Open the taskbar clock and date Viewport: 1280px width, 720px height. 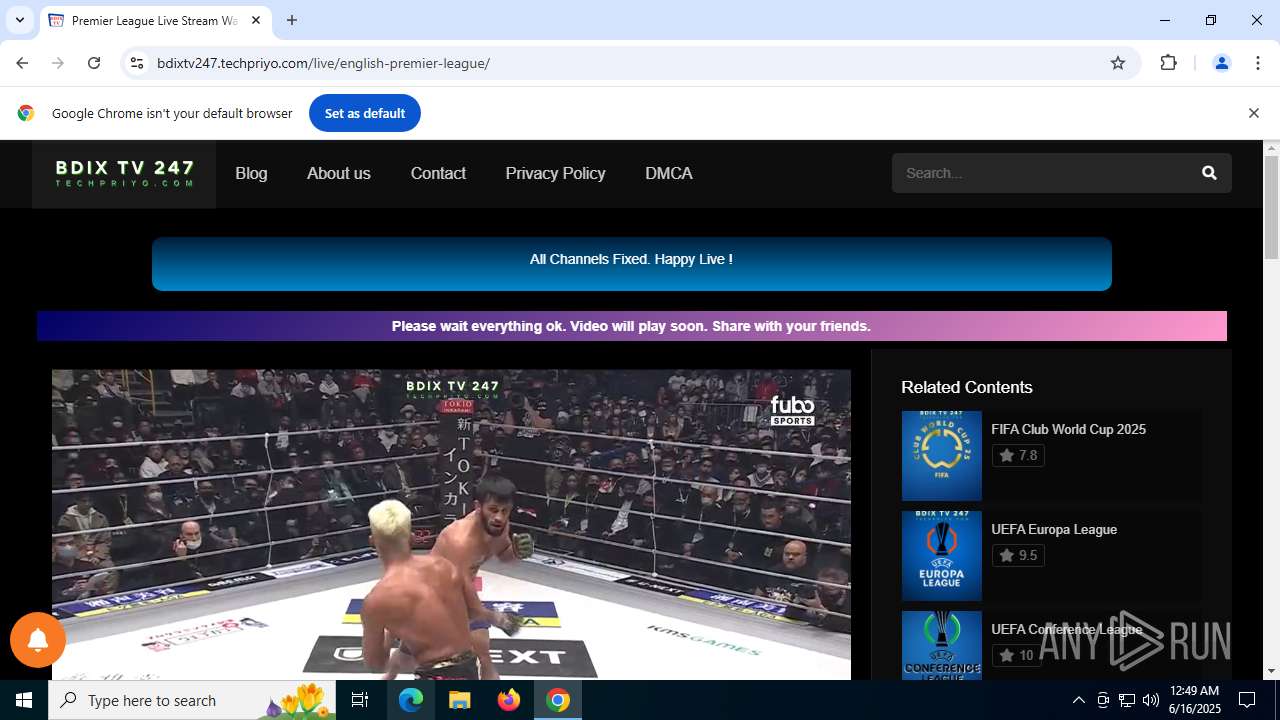[x=1194, y=700]
